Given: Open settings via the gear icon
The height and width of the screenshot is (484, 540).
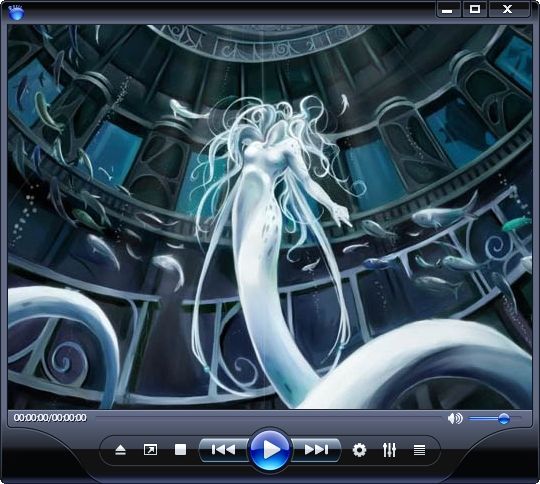Looking at the screenshot, I should [359, 450].
